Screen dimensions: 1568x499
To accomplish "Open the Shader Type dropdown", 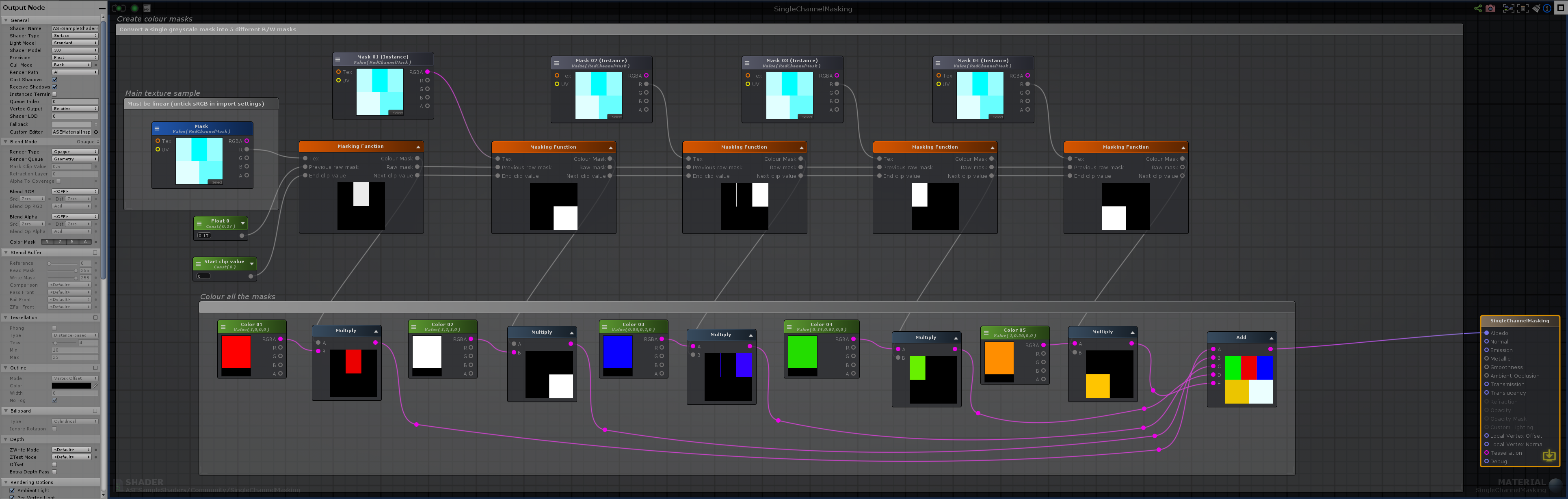I will 74,36.
